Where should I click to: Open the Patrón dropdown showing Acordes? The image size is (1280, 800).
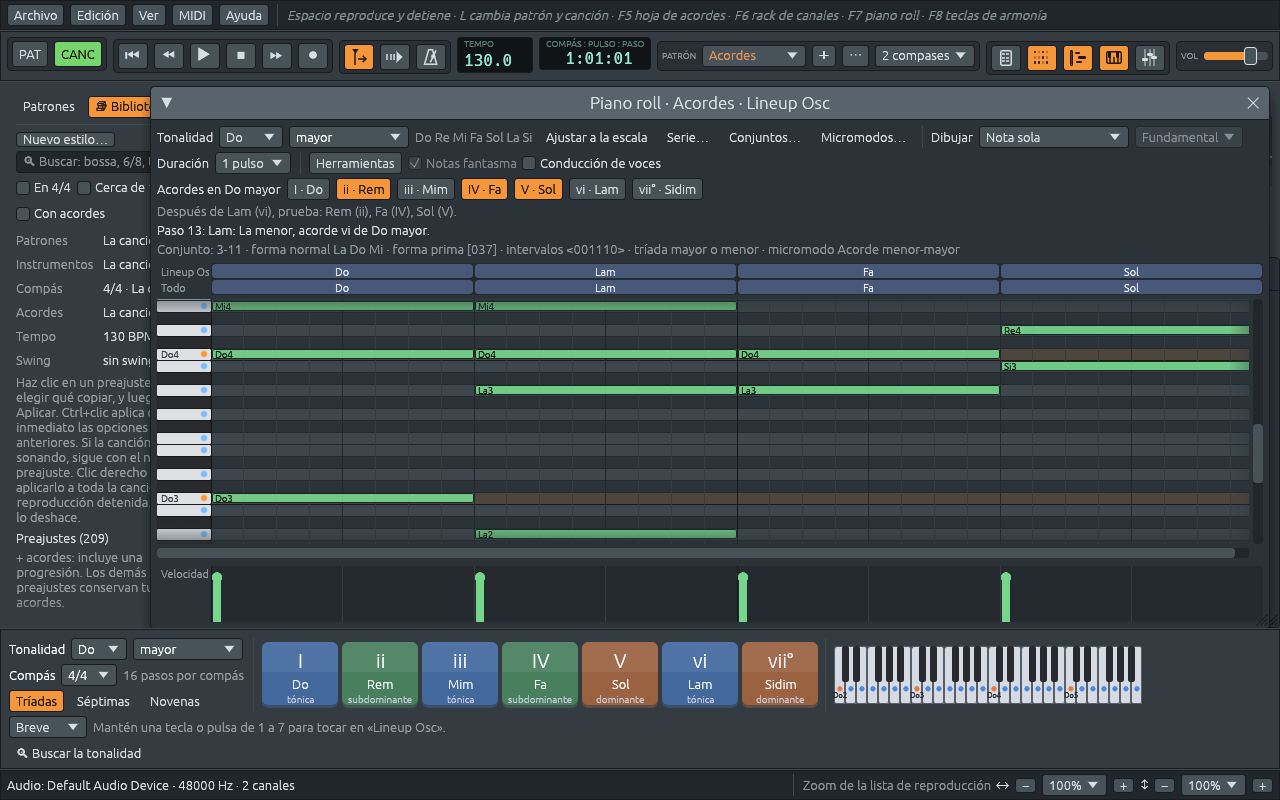(x=753, y=56)
